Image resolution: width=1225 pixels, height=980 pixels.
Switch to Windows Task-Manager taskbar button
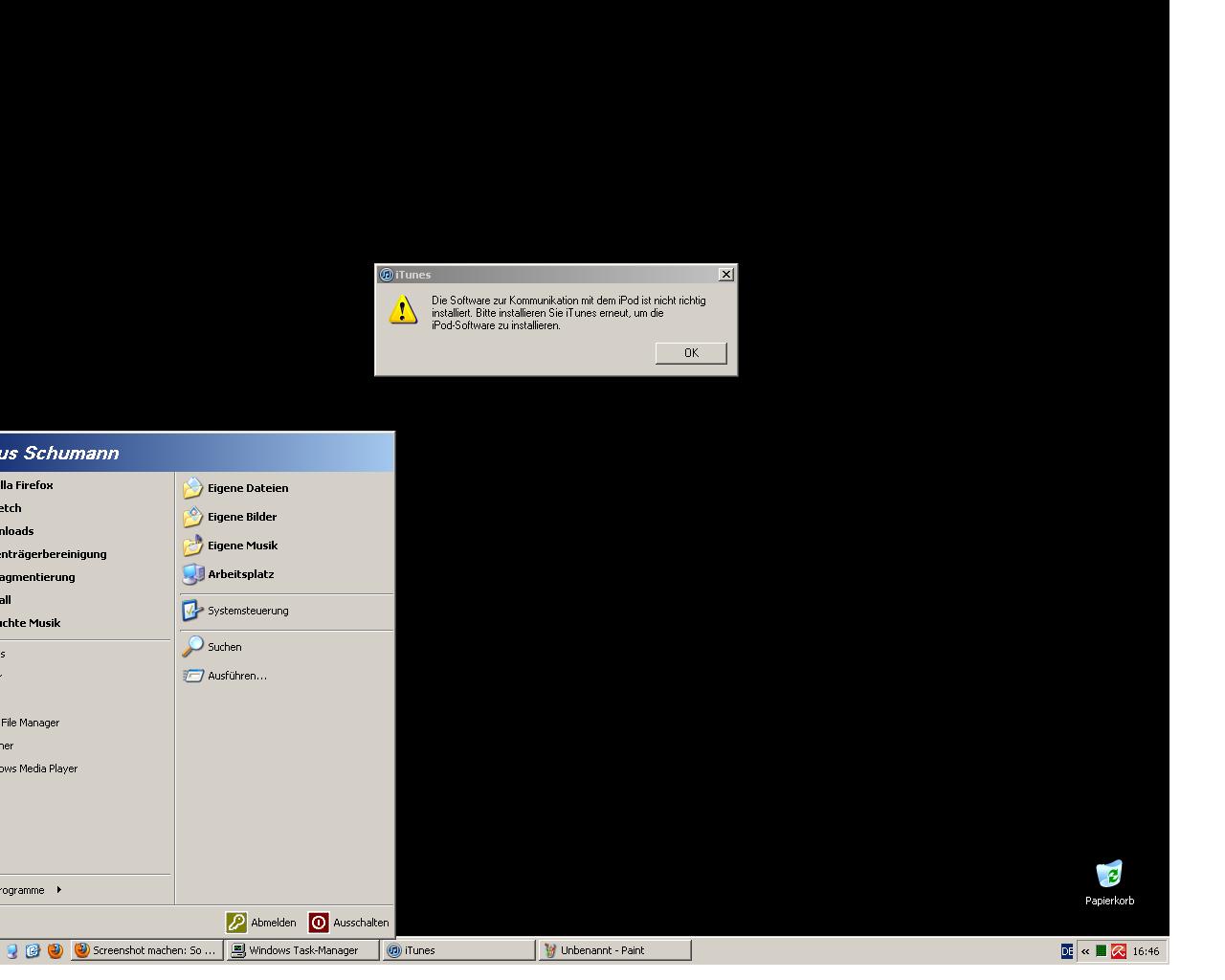[x=302, y=950]
